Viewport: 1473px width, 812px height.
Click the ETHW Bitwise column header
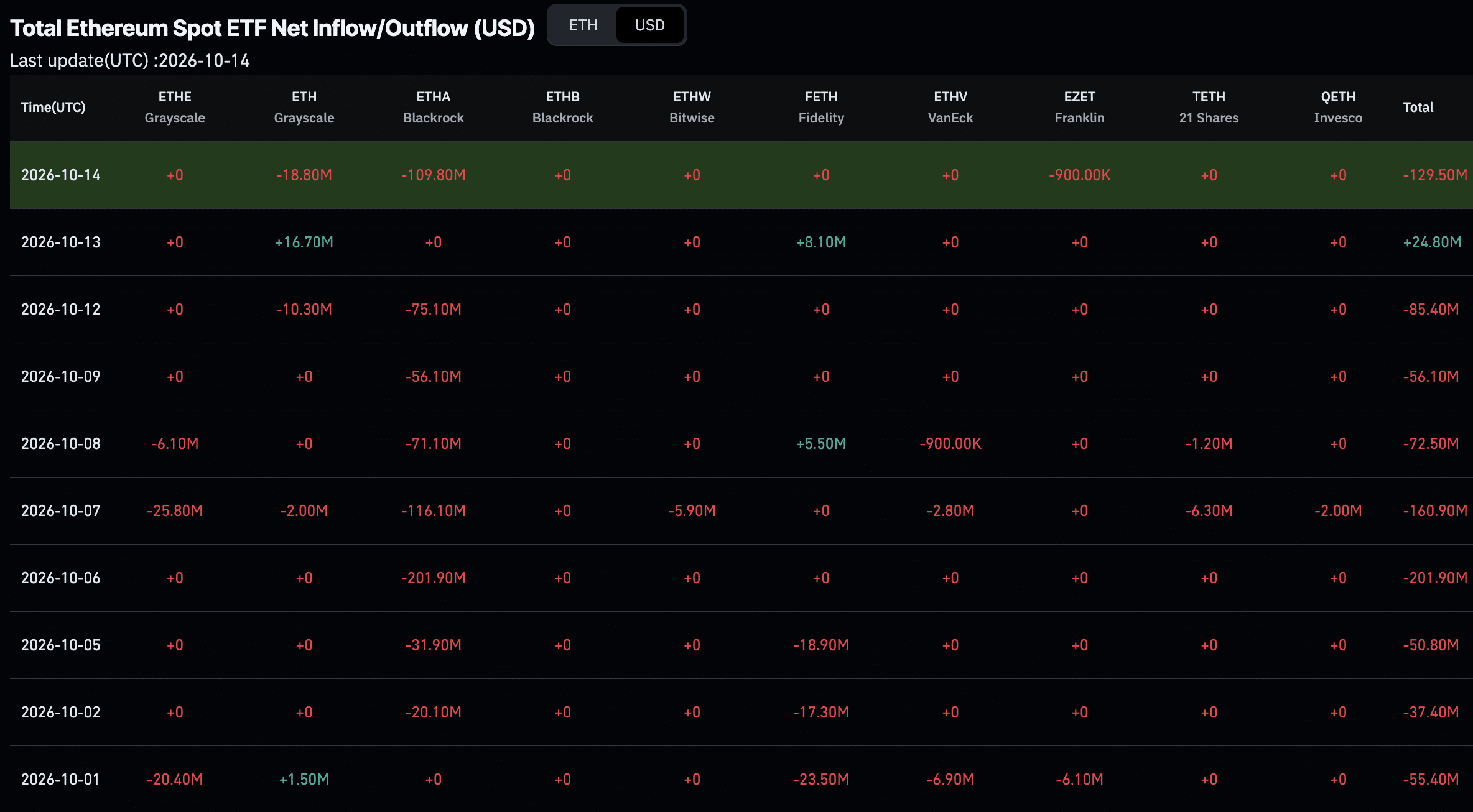click(692, 107)
